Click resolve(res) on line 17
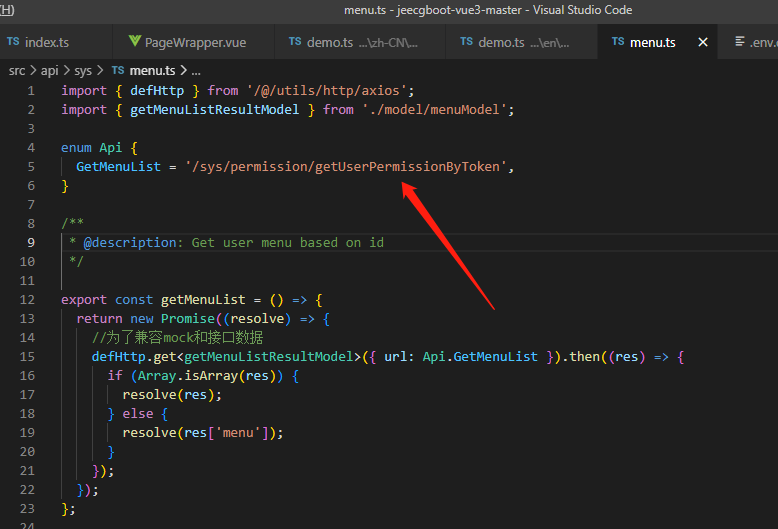The image size is (778, 529). point(168,395)
